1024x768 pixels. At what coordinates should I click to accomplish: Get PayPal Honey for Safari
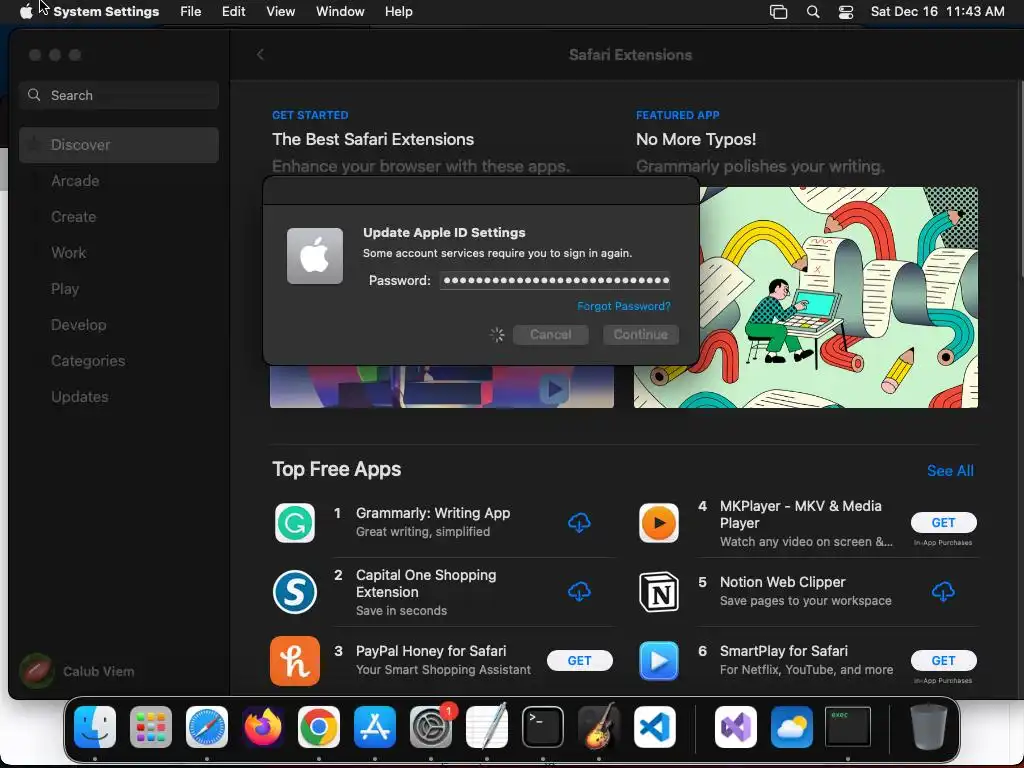579,661
